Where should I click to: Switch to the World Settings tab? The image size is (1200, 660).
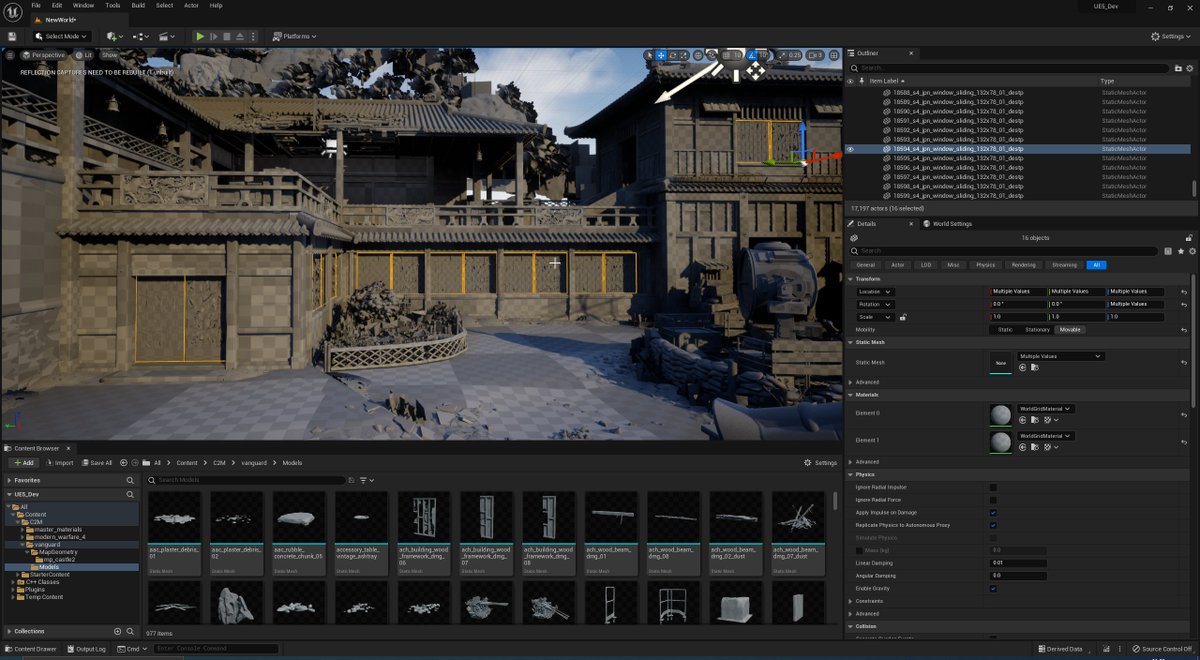947,224
